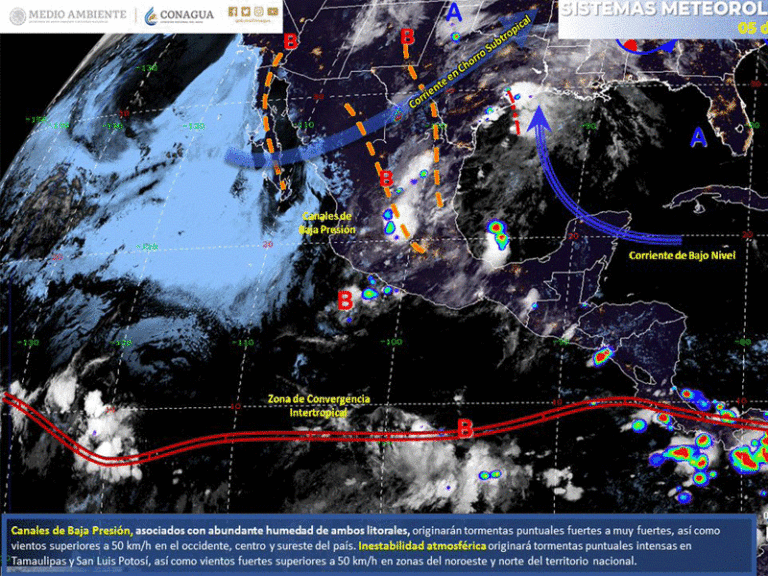
Task: Open the Twitter icon beside CONAGUA
Action: 246,12
